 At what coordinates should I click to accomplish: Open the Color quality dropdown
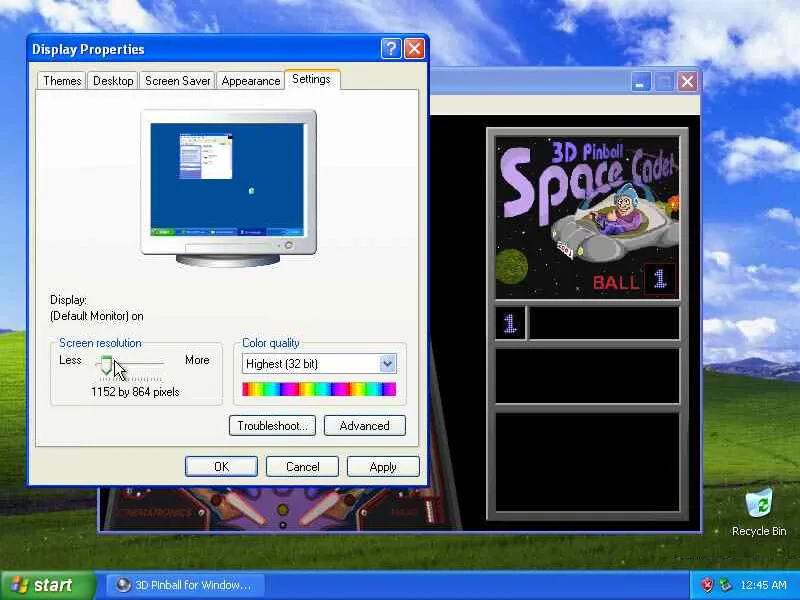coord(387,364)
